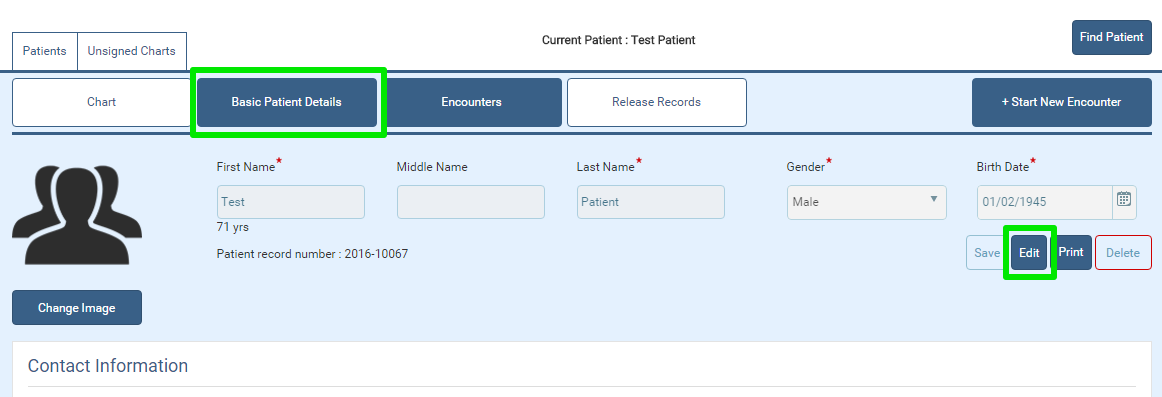1162x397 pixels.
Task: Click into the Middle Name field
Action: click(471, 202)
